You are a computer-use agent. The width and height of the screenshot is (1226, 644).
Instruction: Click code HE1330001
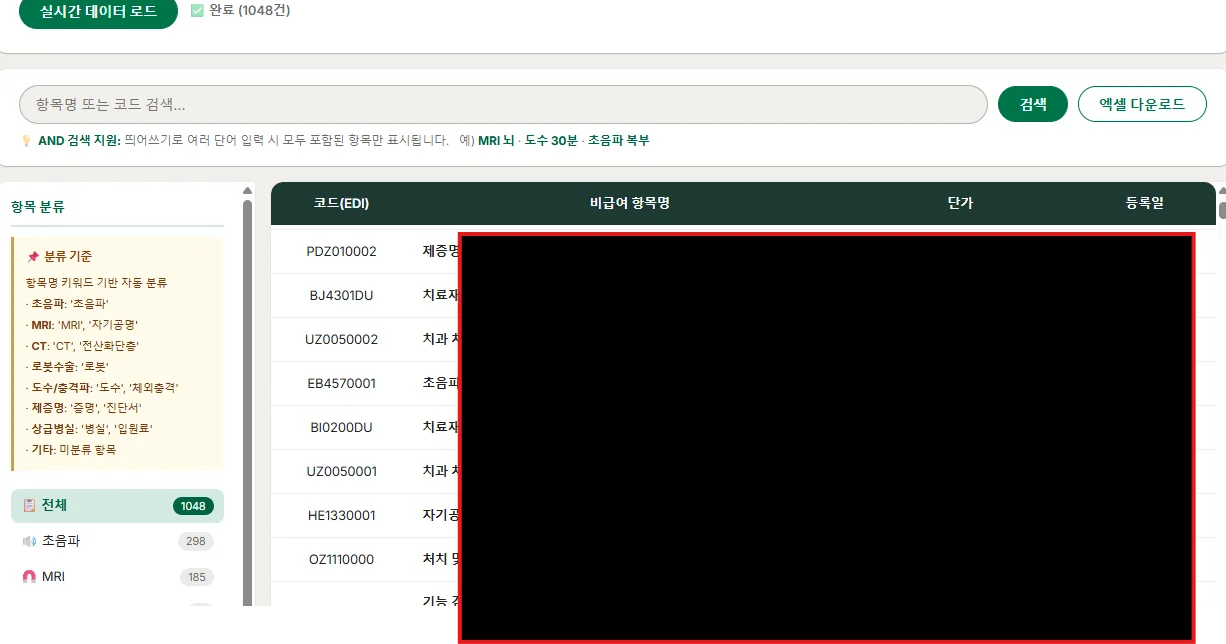[341, 515]
